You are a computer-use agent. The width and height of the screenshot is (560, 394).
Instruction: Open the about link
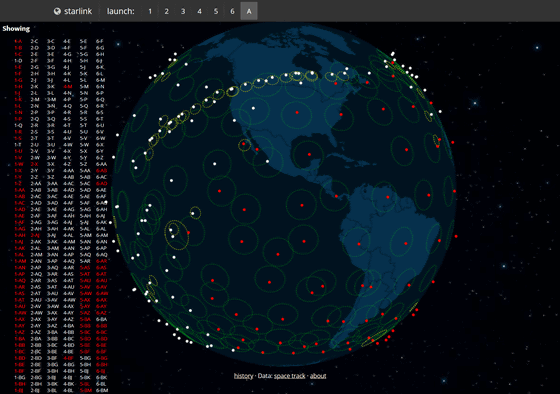click(318, 376)
